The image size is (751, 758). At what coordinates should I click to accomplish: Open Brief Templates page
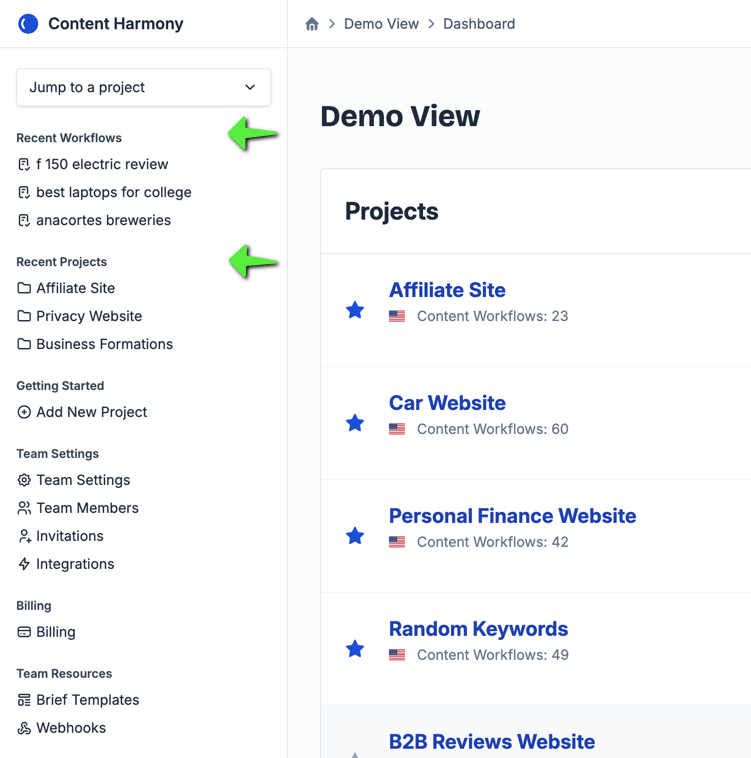coord(87,700)
